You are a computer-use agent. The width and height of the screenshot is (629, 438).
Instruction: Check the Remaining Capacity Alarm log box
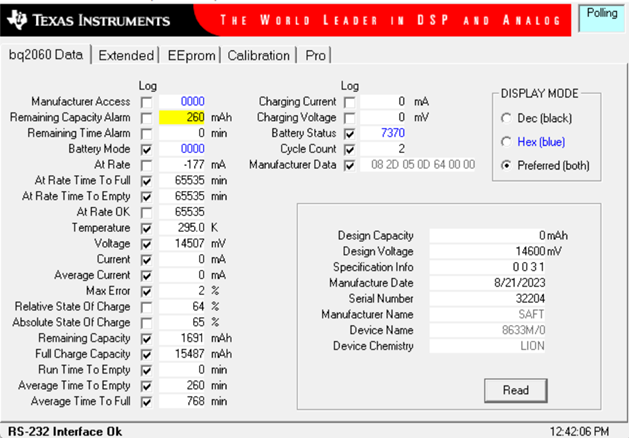(x=146, y=118)
